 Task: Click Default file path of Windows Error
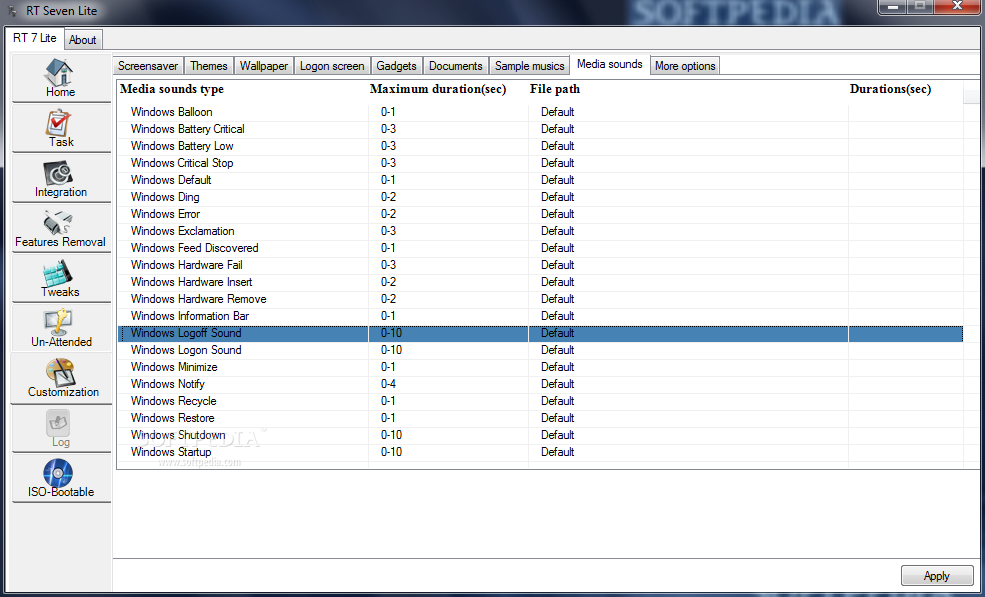pyautogui.click(x=557, y=214)
